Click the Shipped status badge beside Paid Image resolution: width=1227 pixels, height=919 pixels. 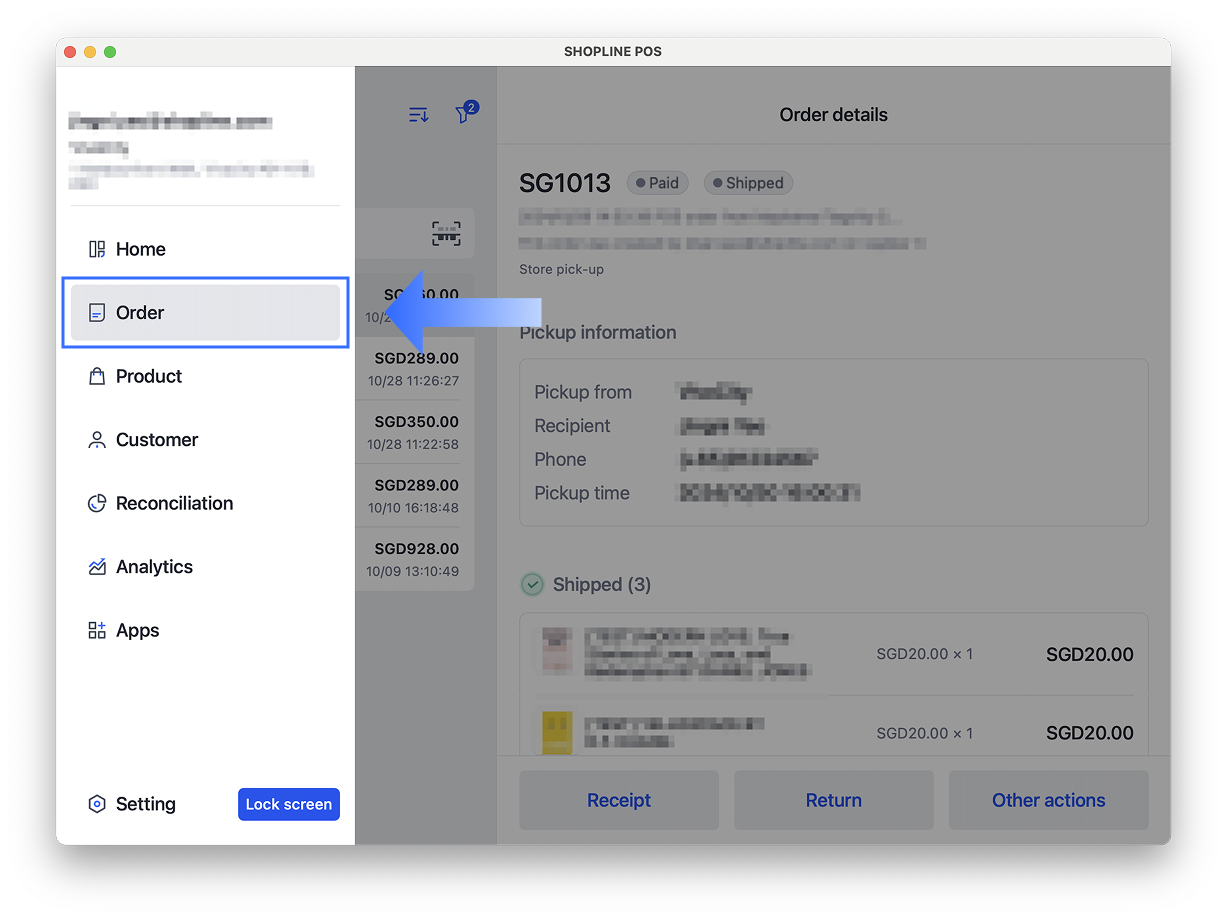coord(748,183)
